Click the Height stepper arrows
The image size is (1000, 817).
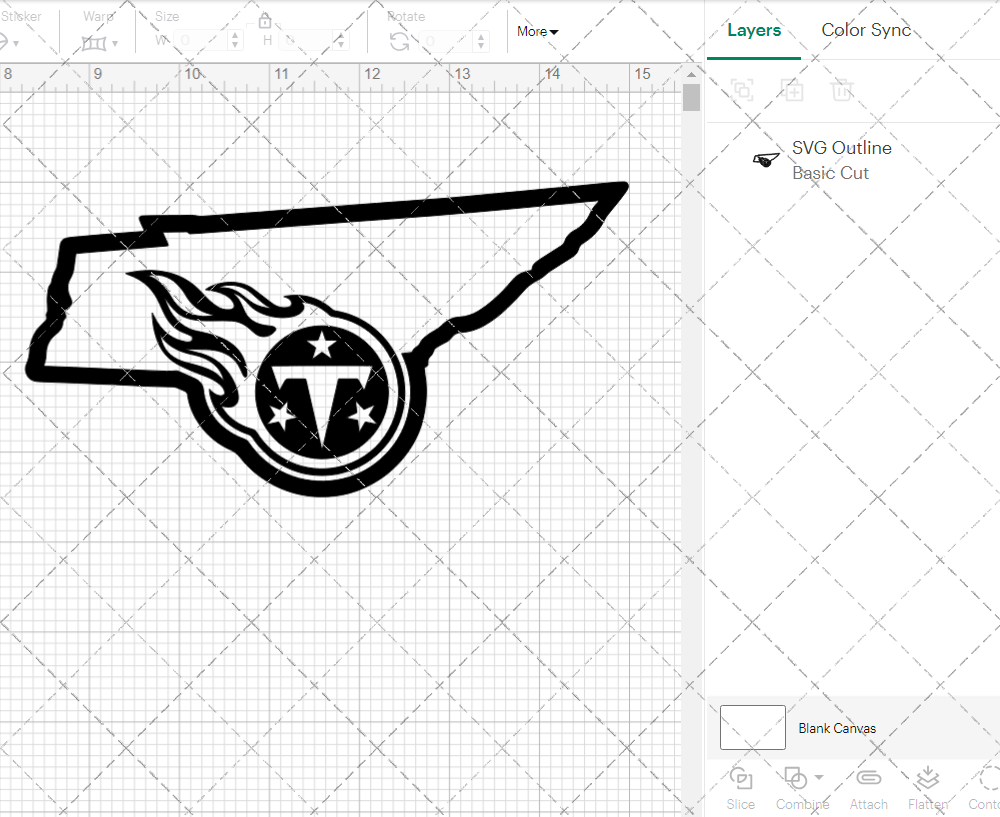[x=341, y=41]
